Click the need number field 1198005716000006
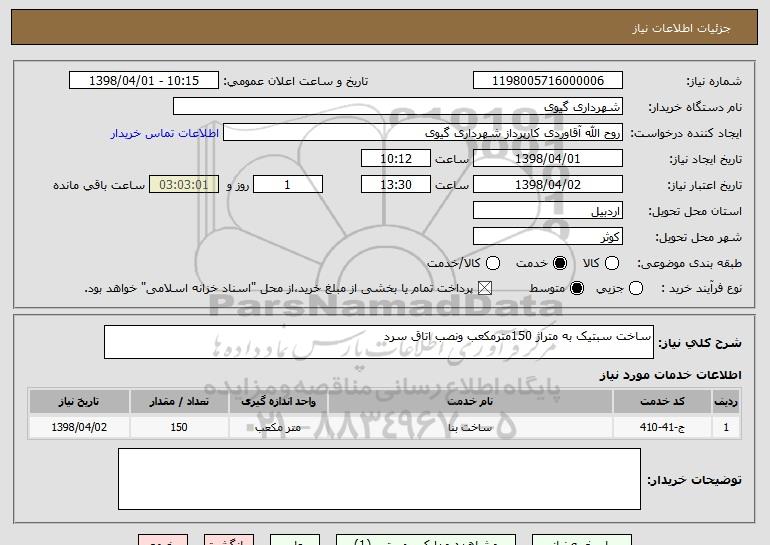Image resolution: width=770 pixels, height=545 pixels. pos(548,81)
